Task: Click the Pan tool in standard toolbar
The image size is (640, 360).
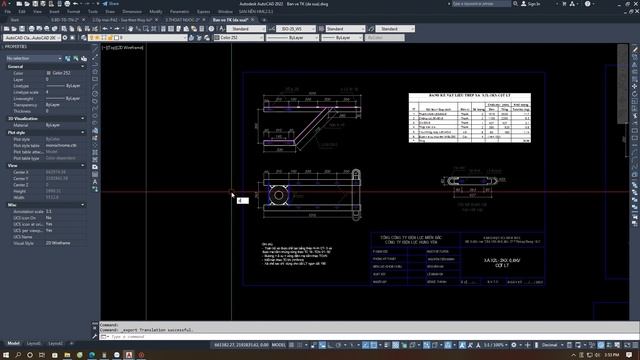Action: [131, 29]
